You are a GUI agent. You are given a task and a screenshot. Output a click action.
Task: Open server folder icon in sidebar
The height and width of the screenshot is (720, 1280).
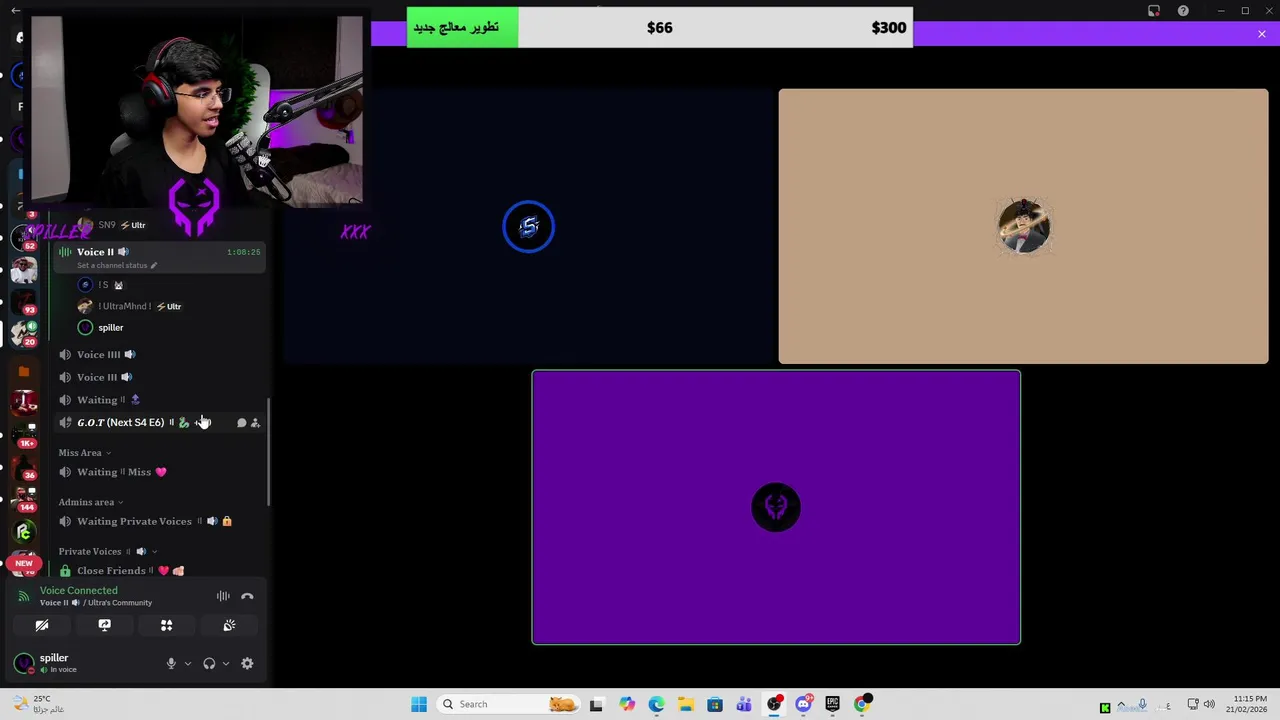click(24, 372)
